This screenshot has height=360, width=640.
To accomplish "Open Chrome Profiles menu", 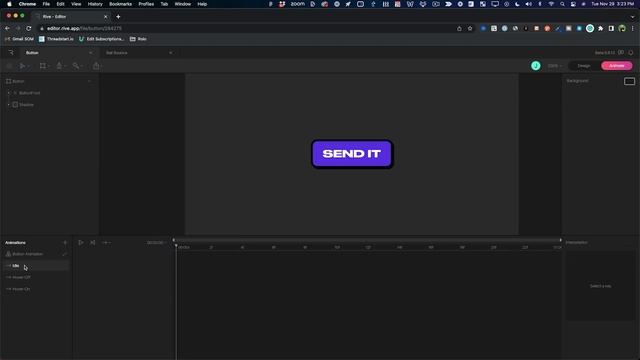I will click(x=146, y=4).
